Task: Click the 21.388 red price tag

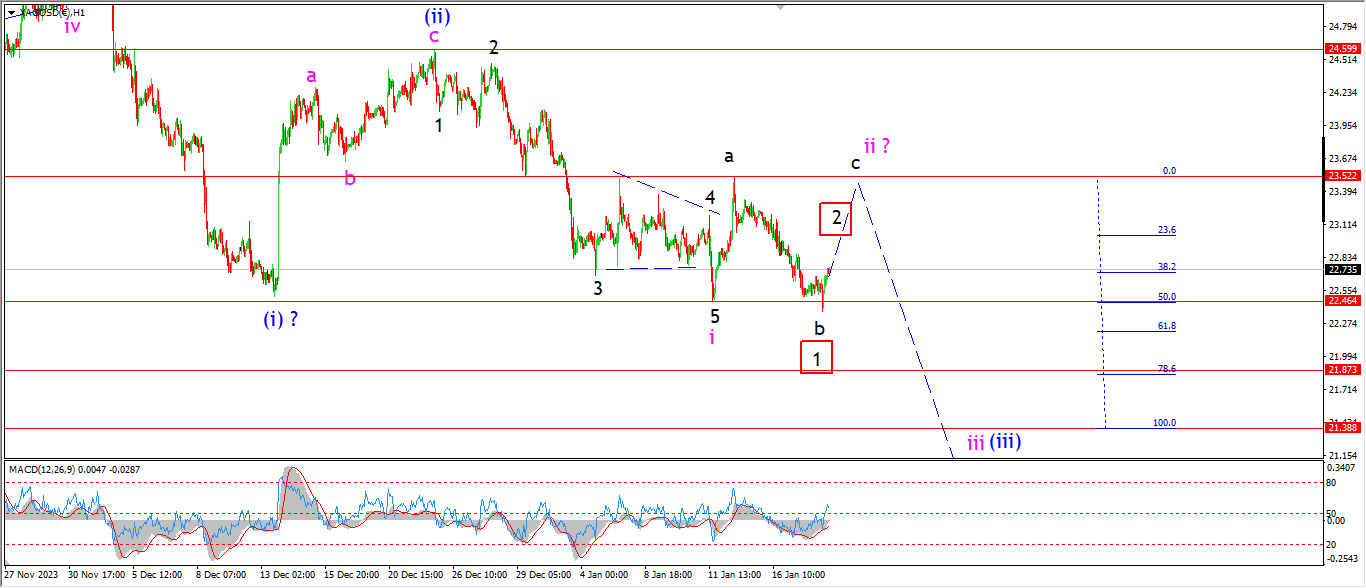Action: pyautogui.click(x=1341, y=428)
